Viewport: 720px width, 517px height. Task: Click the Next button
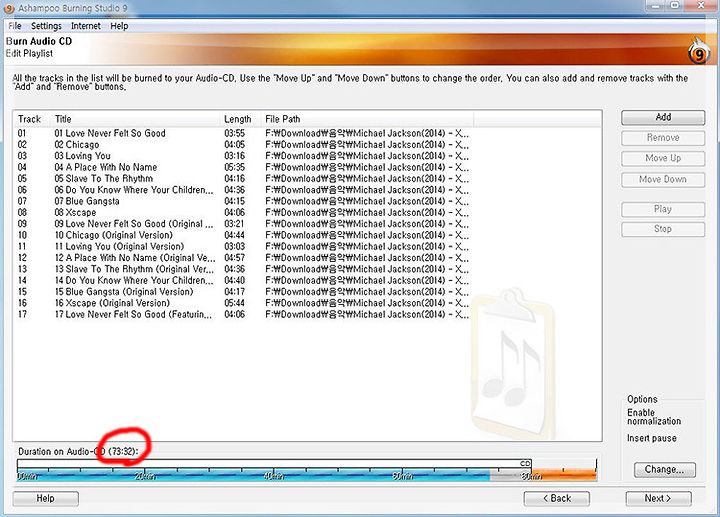(x=658, y=499)
